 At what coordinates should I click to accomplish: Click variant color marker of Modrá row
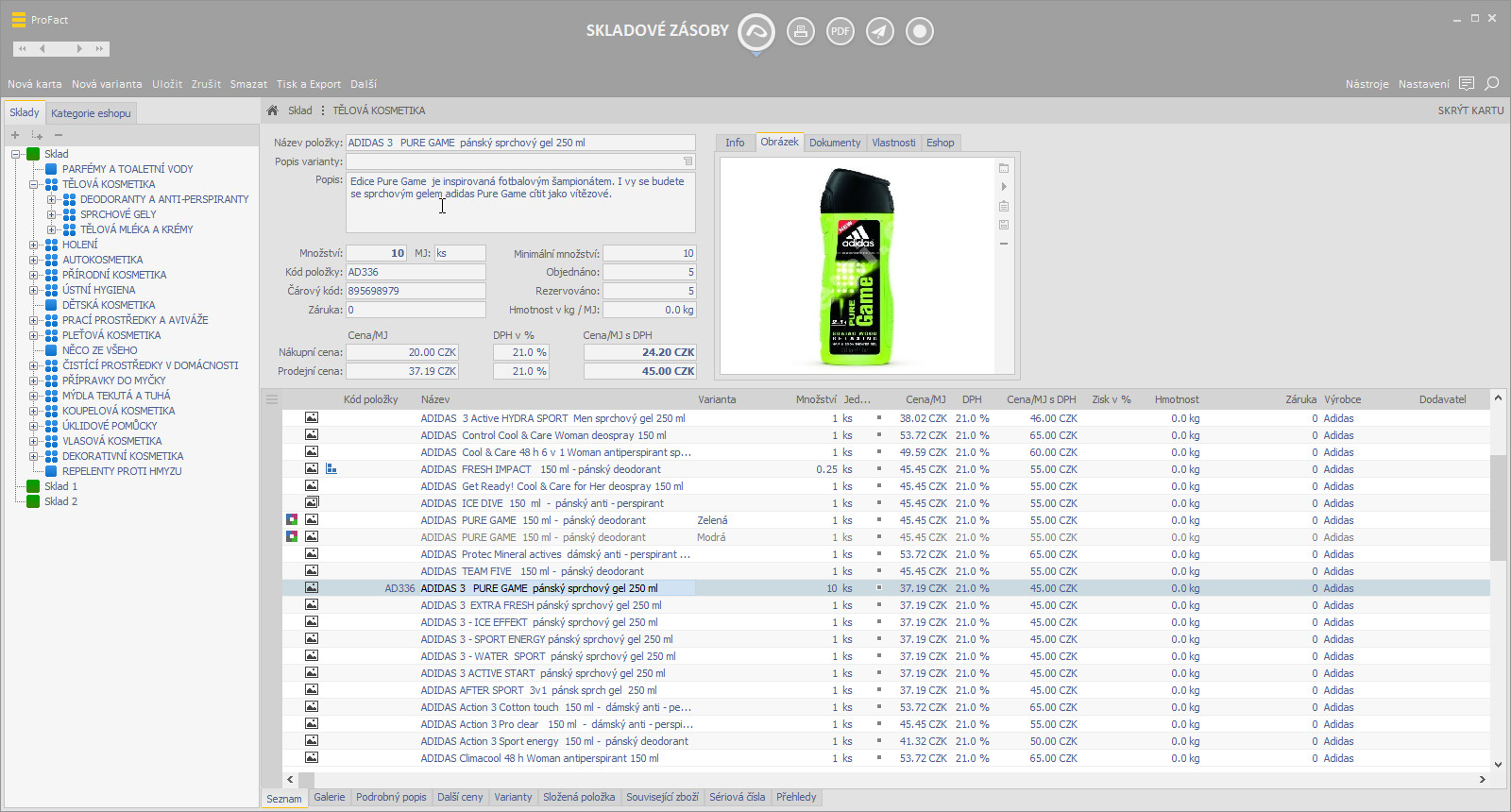tap(292, 536)
